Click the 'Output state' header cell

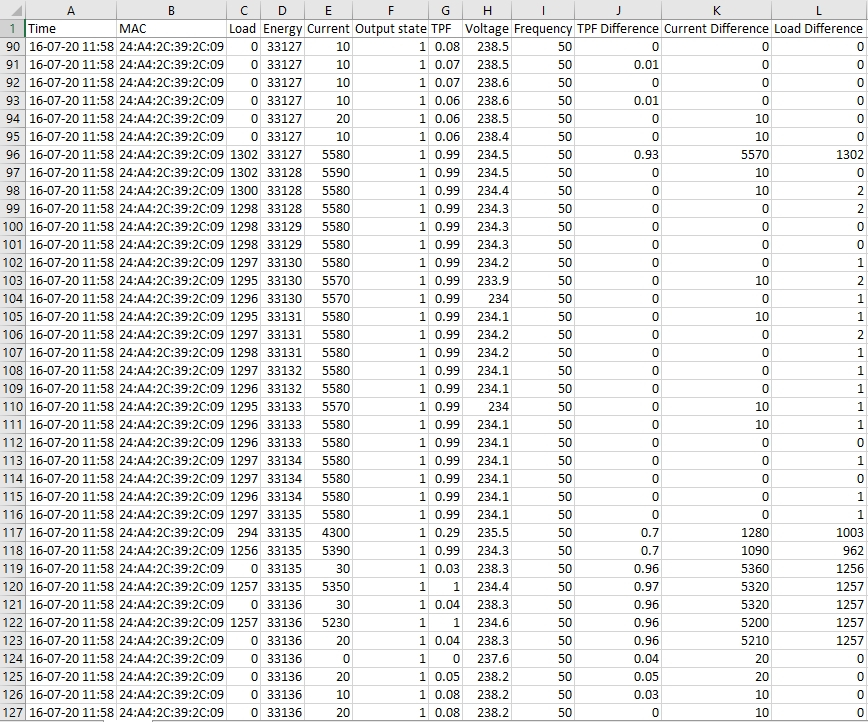tap(390, 28)
